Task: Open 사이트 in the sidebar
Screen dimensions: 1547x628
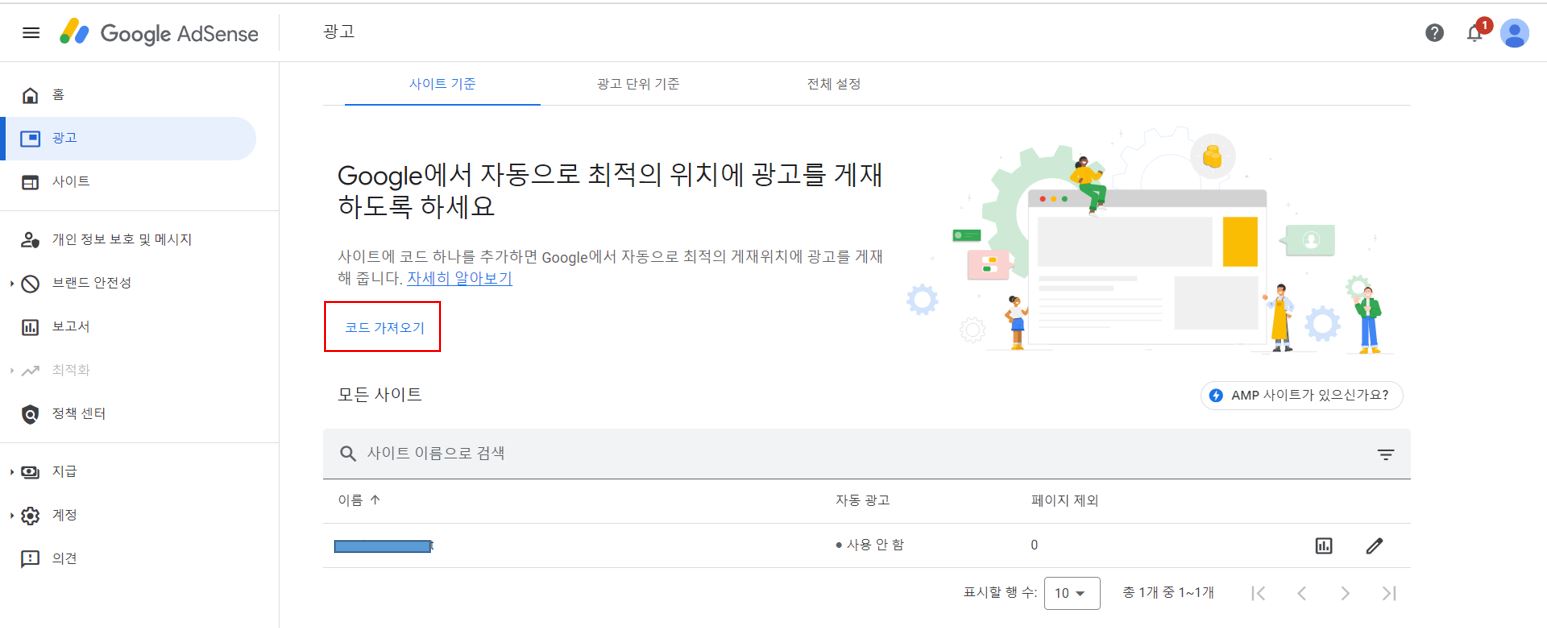Action: (128, 182)
